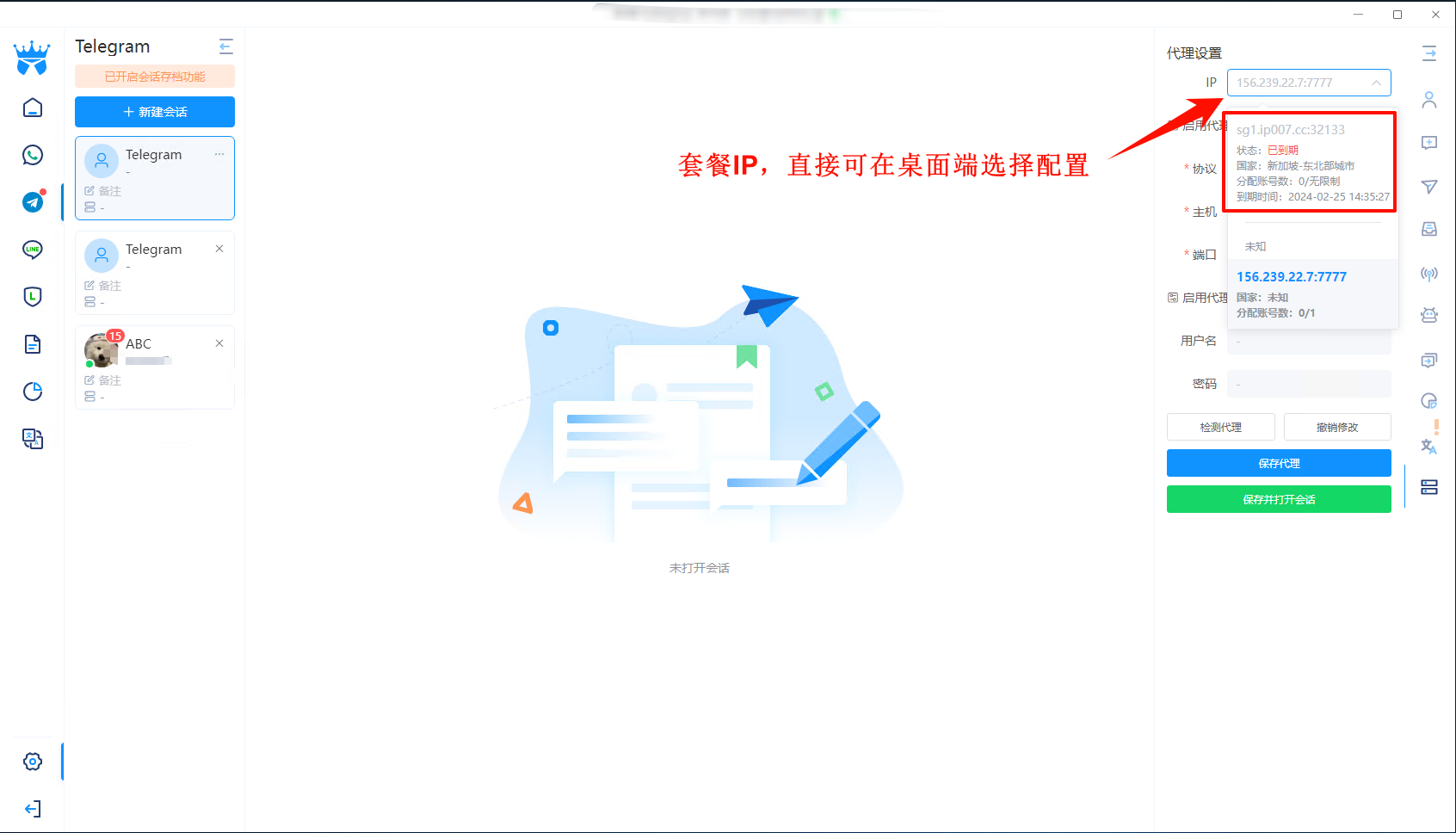This screenshot has height=833, width=1456.
Task: Select proxy 156.239.22.7:7777 from dropdown list
Action: point(1291,276)
